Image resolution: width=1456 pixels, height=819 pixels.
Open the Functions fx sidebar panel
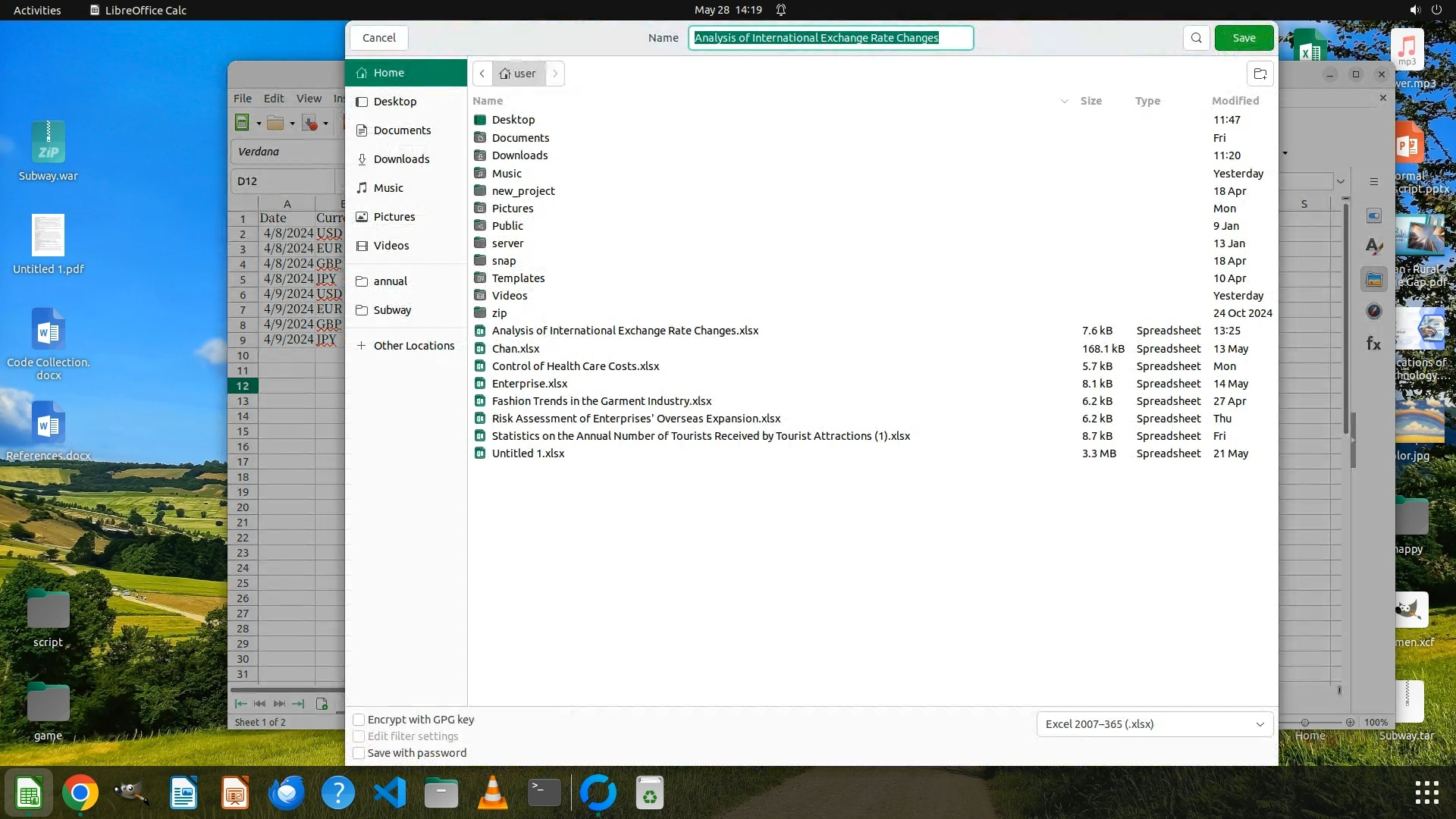click(1373, 344)
